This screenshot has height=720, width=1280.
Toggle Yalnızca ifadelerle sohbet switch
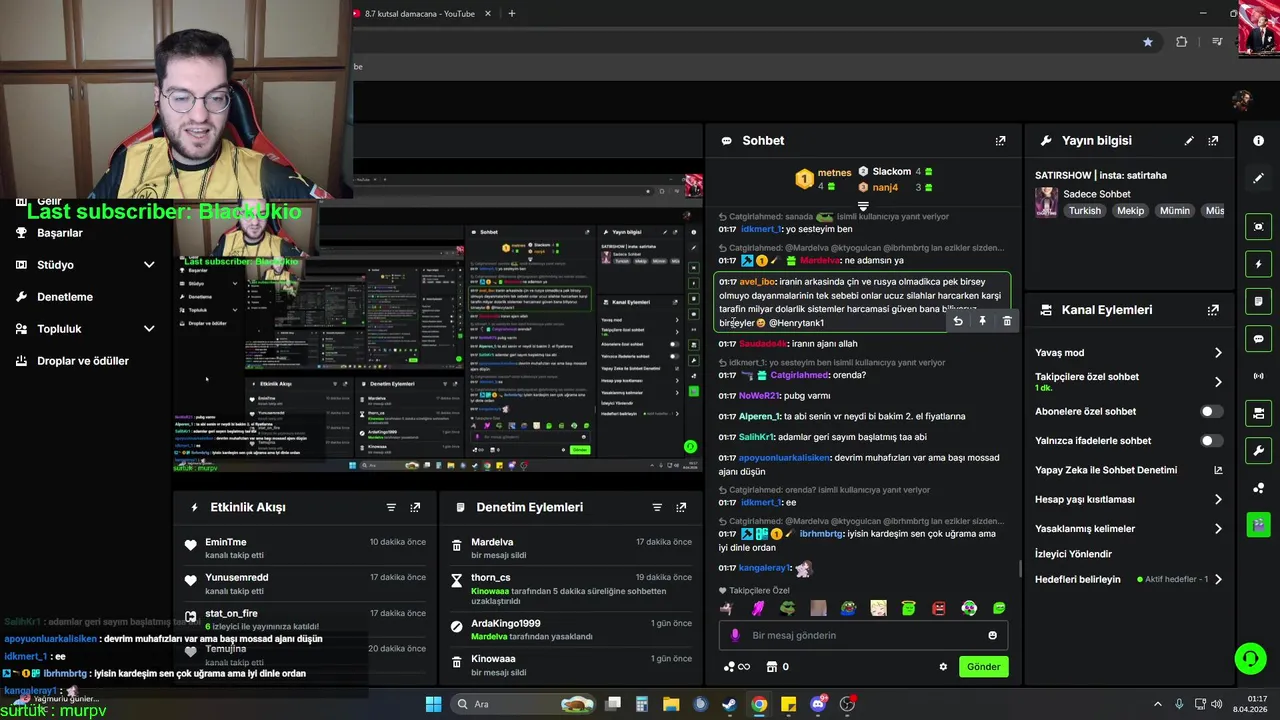click(x=1211, y=441)
